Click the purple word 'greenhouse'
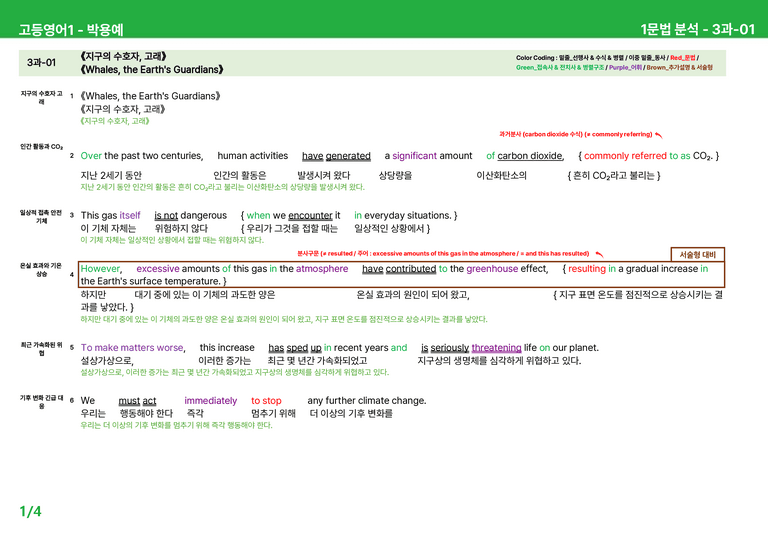768x543 pixels. pos(492,269)
